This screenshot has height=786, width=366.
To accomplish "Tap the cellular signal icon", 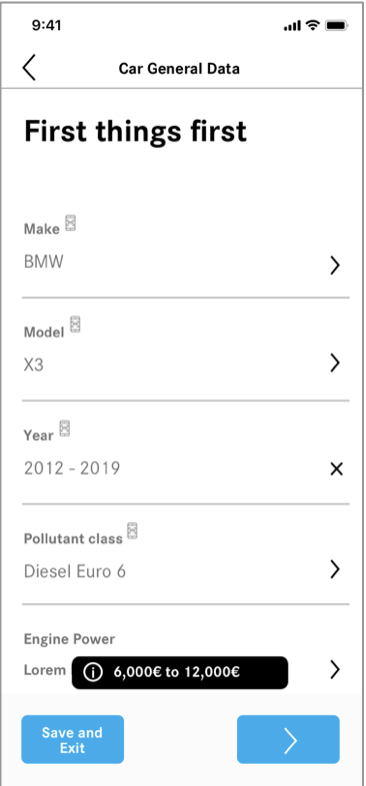I will click(x=292, y=26).
